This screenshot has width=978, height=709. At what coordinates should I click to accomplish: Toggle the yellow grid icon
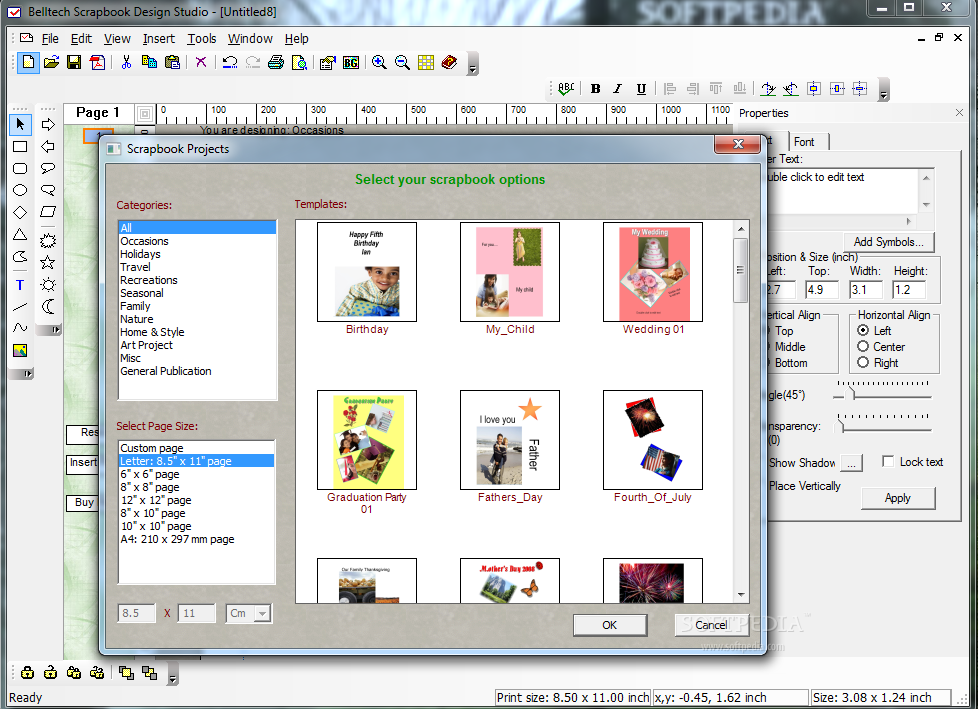point(425,62)
